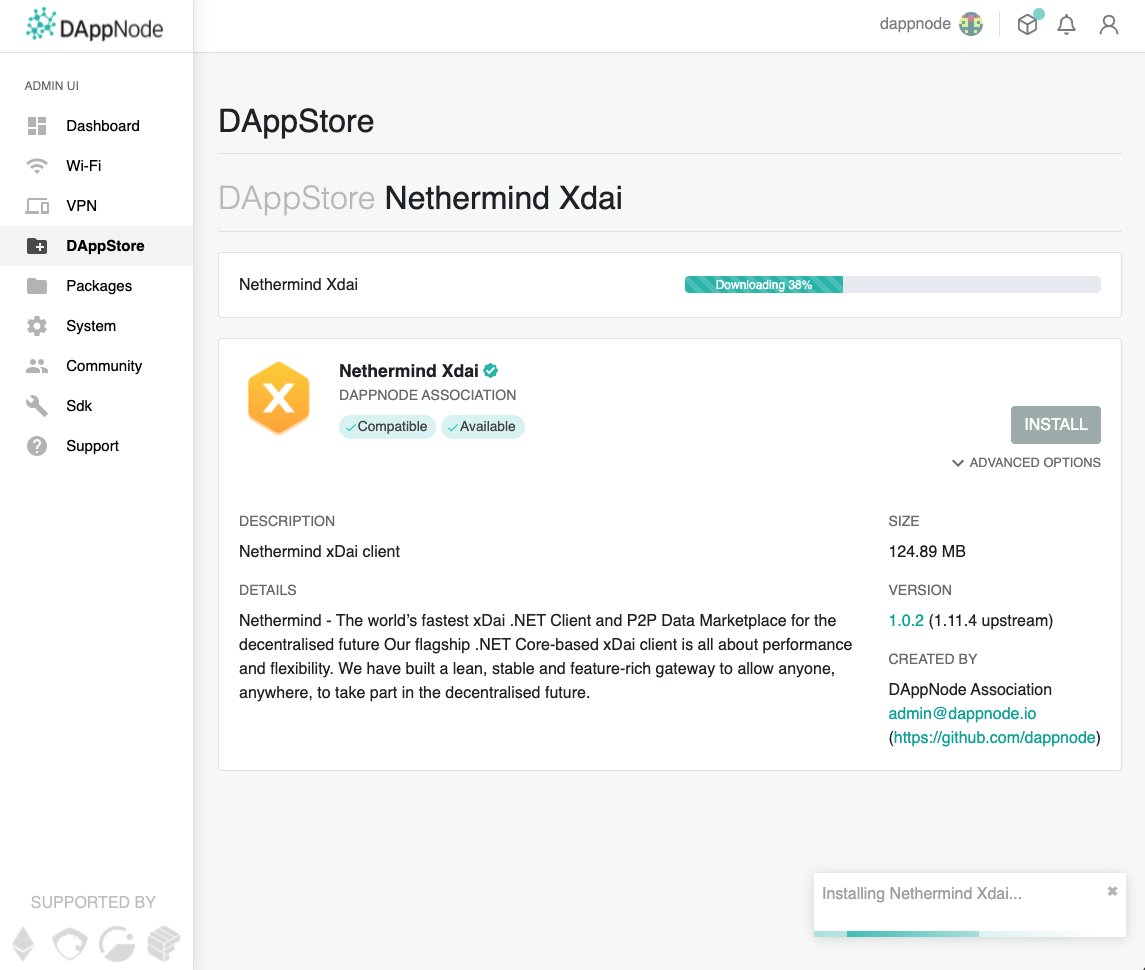Viewport: 1145px width, 970px height.
Task: Open Wi-Fi settings page
Action: [x=96, y=166]
